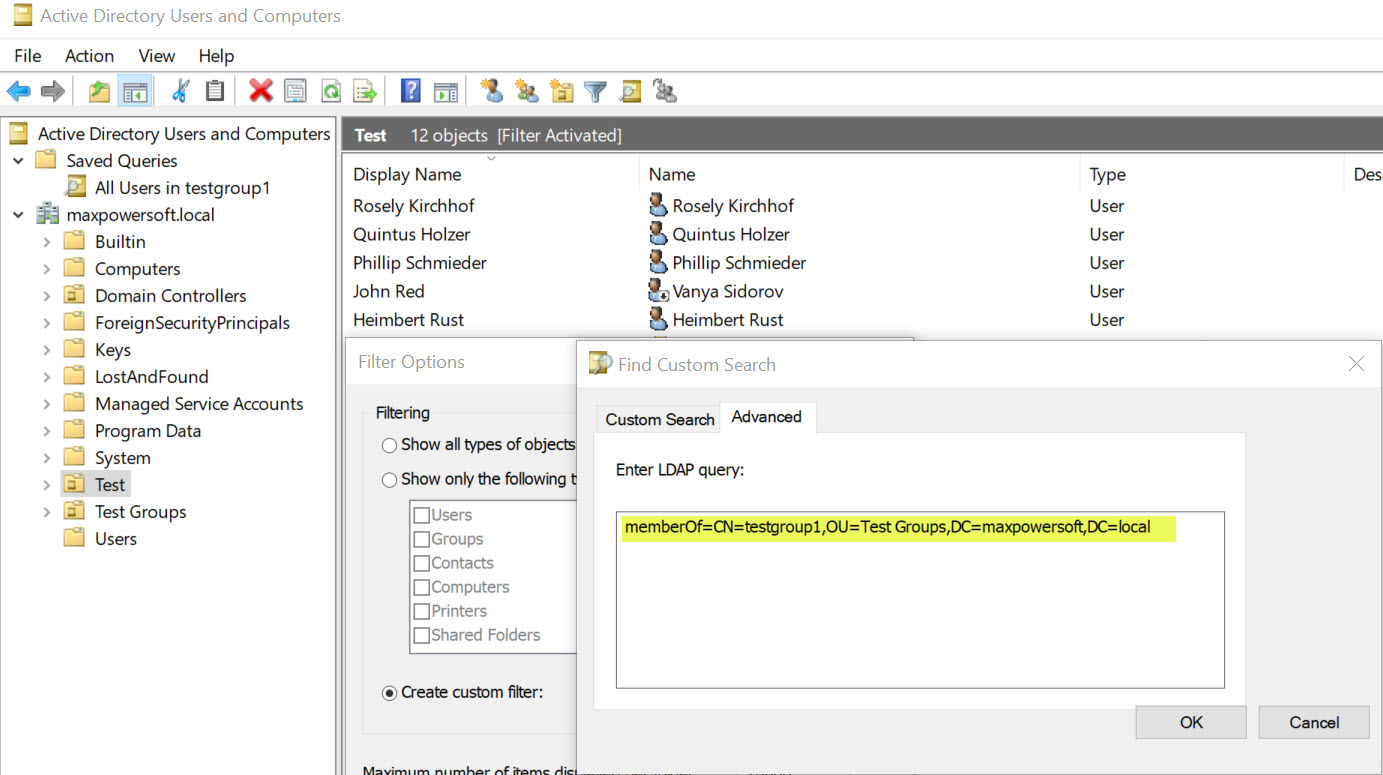Screen dimensions: 1383x775
Task: Select Show all types of objects radio
Action: [389, 445]
